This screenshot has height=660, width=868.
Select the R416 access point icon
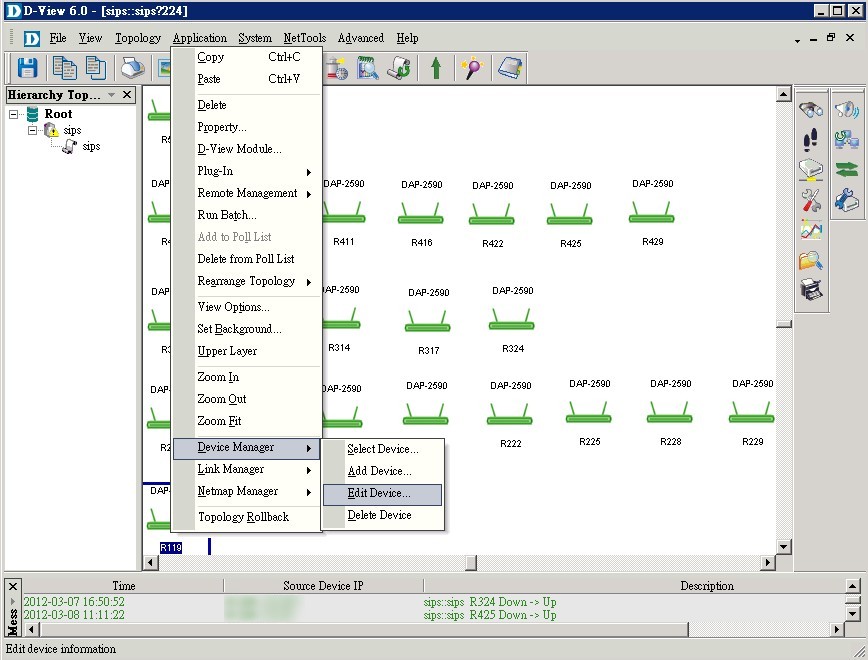421,214
